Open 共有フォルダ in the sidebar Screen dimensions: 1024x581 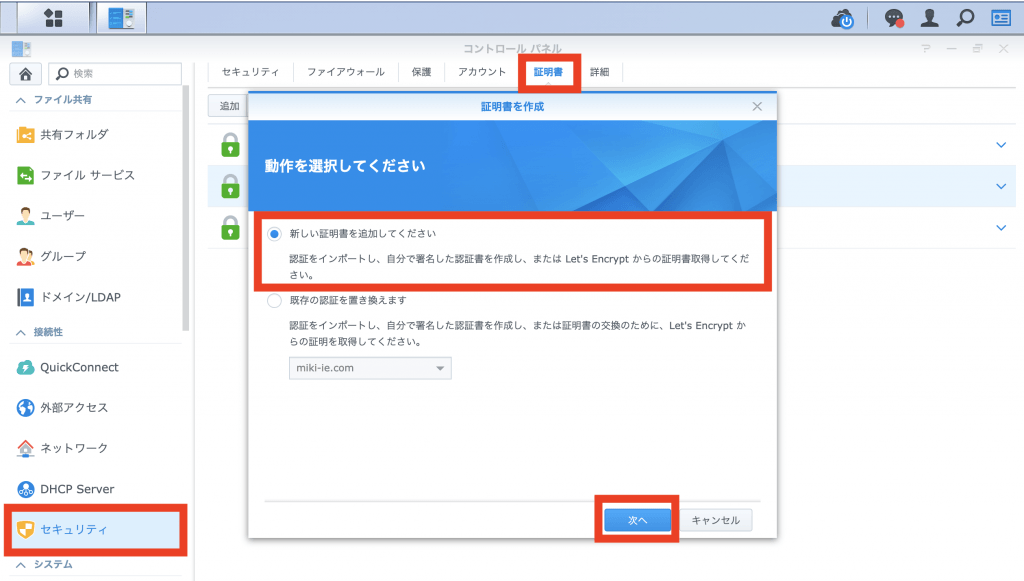click(x=74, y=135)
